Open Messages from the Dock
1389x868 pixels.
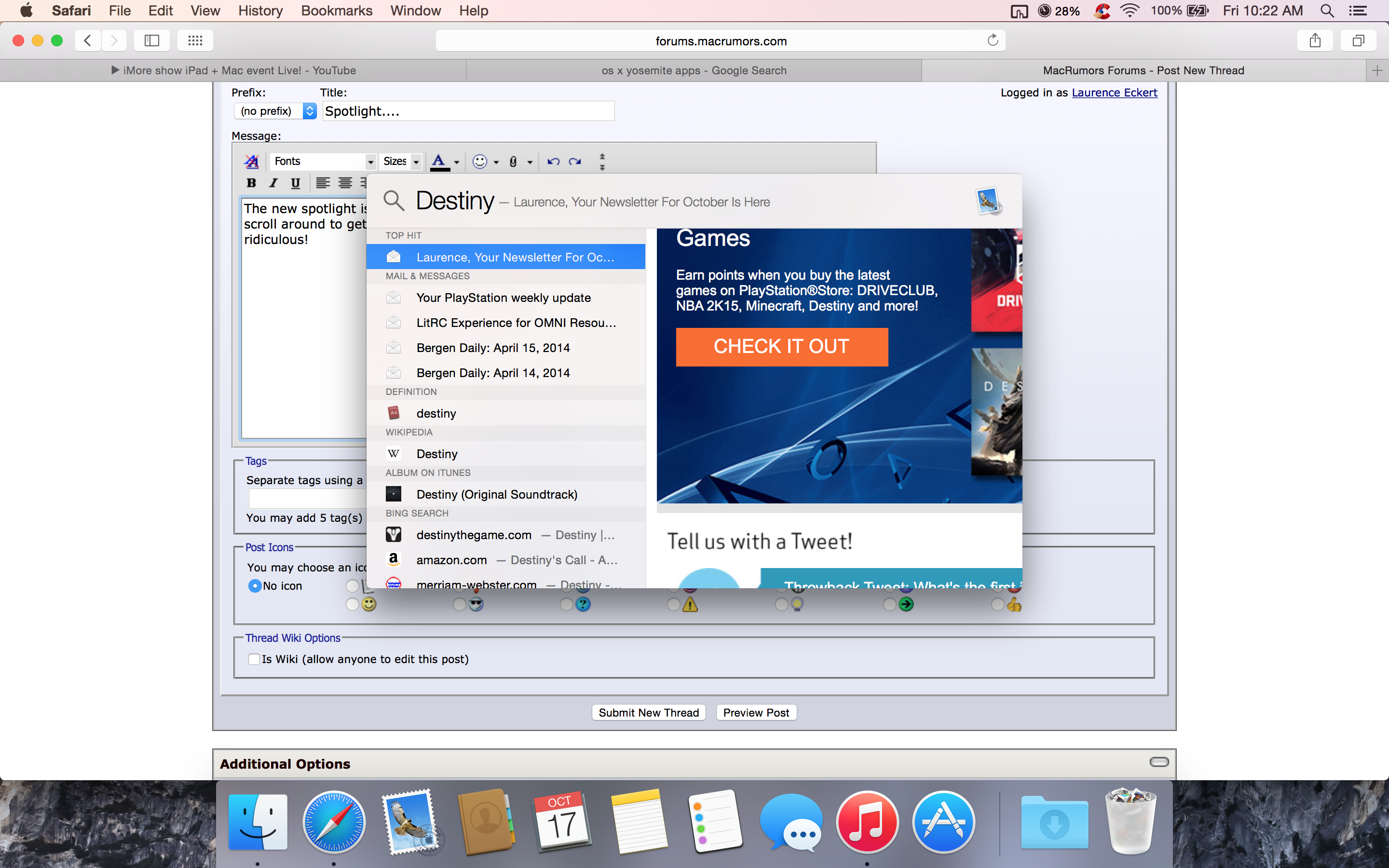(x=791, y=822)
